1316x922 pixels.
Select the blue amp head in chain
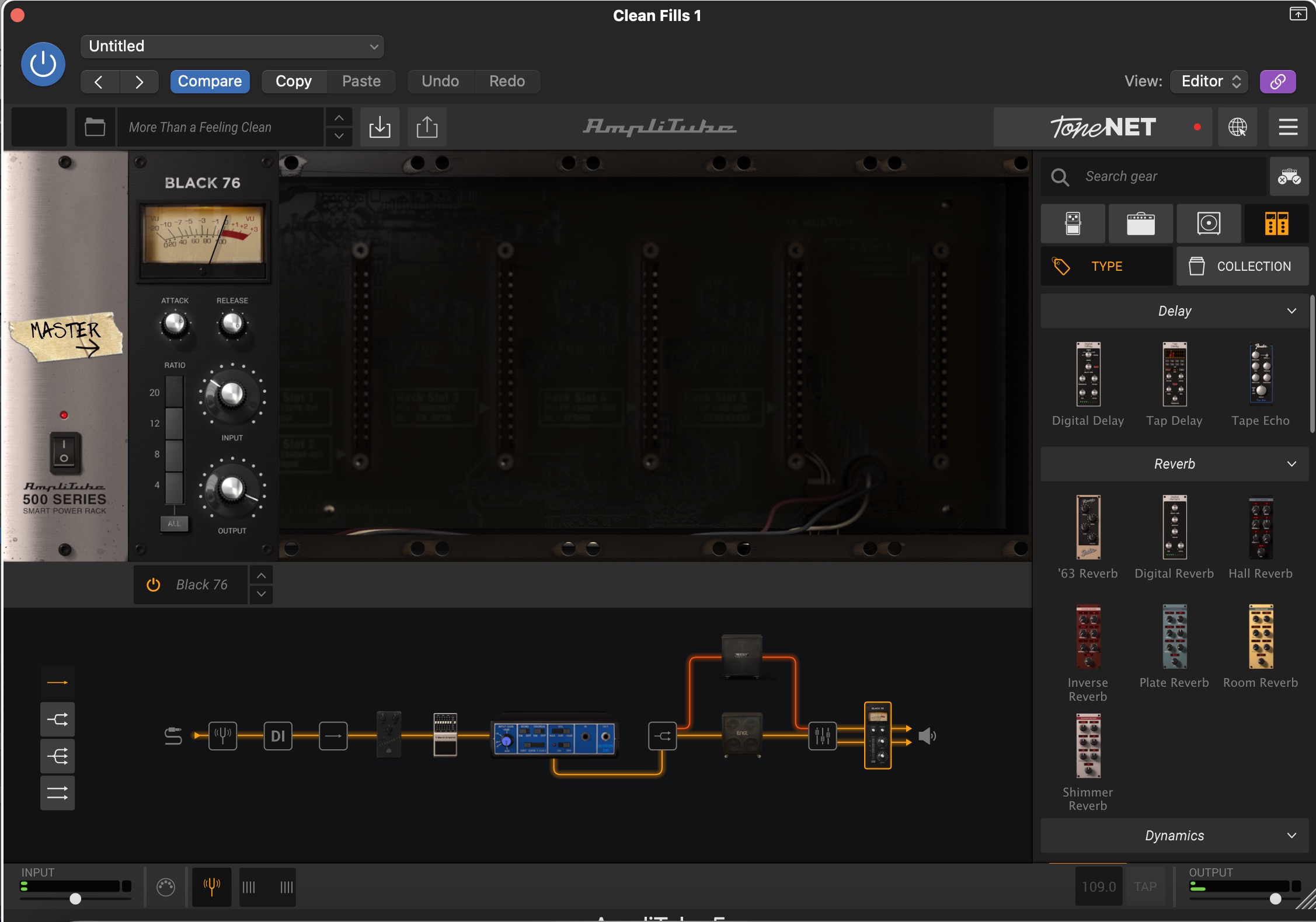(x=554, y=738)
